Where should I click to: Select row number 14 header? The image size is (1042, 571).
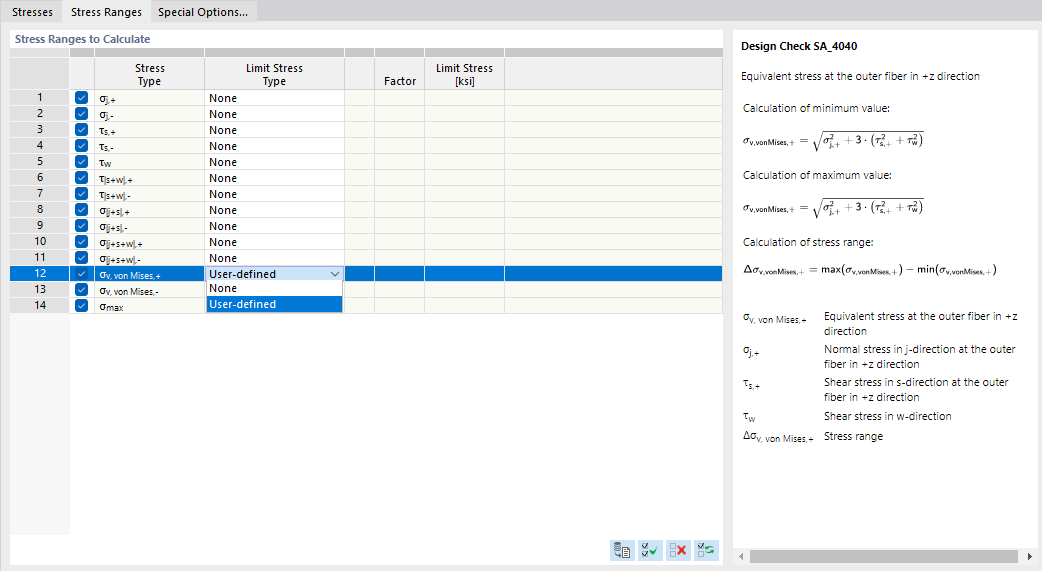point(40,305)
